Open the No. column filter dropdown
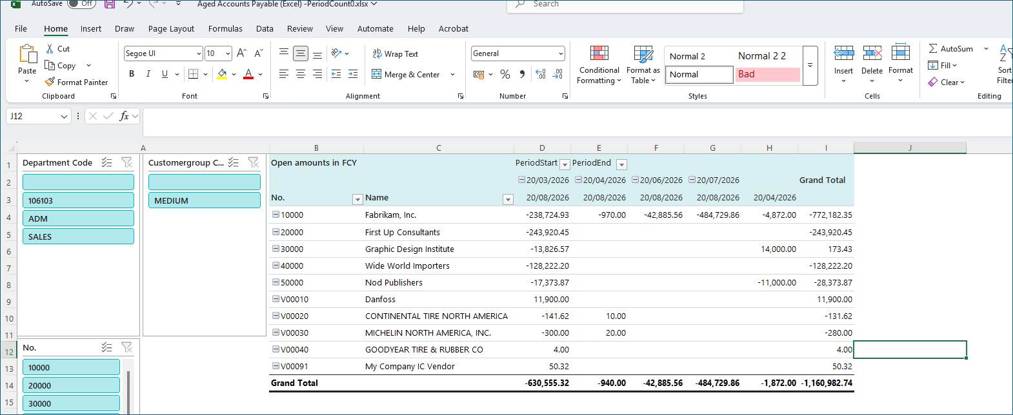This screenshot has width=1013, height=415. (357, 199)
